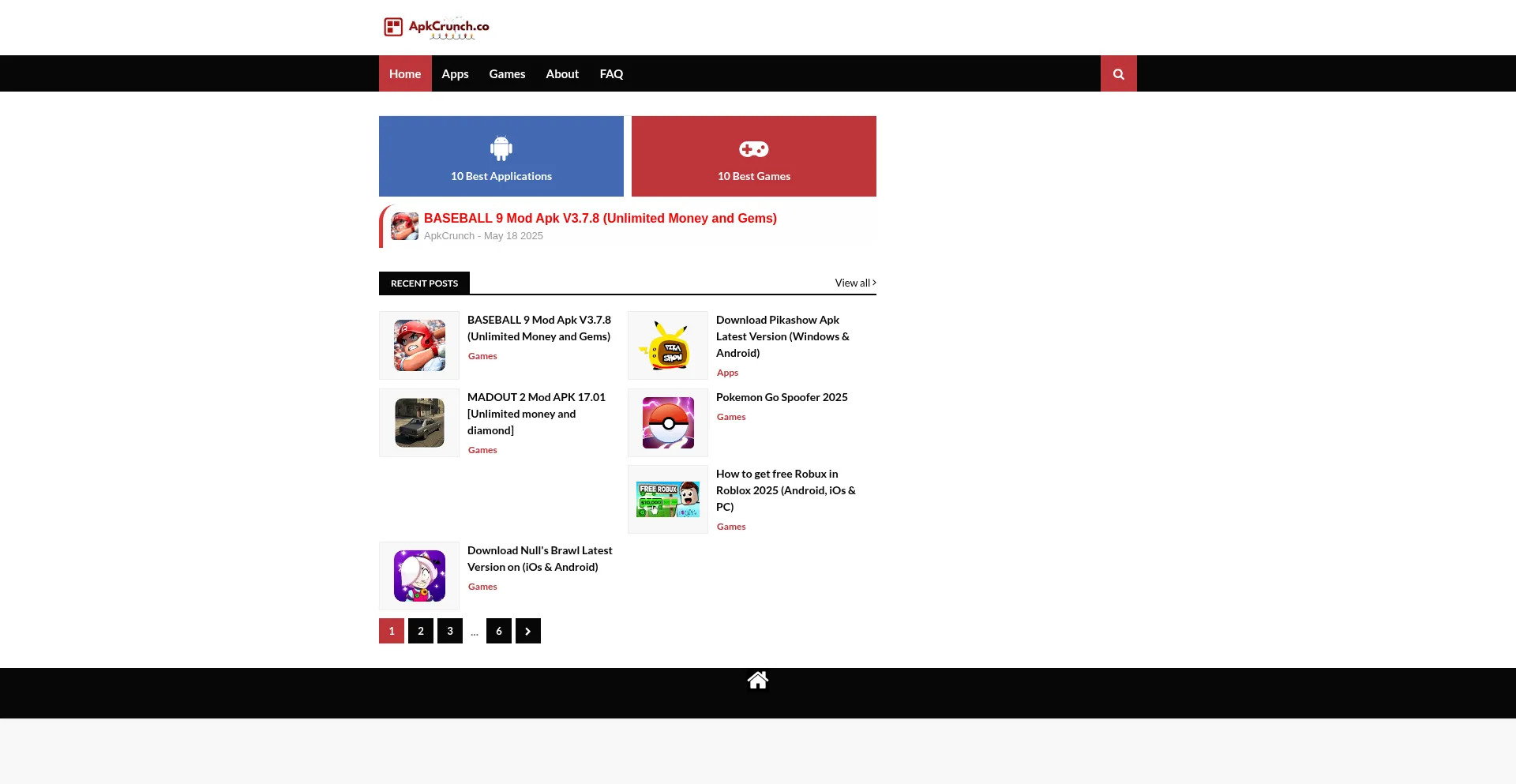
Task: Click small Baseball 9 featured icon
Action: pyautogui.click(x=404, y=226)
